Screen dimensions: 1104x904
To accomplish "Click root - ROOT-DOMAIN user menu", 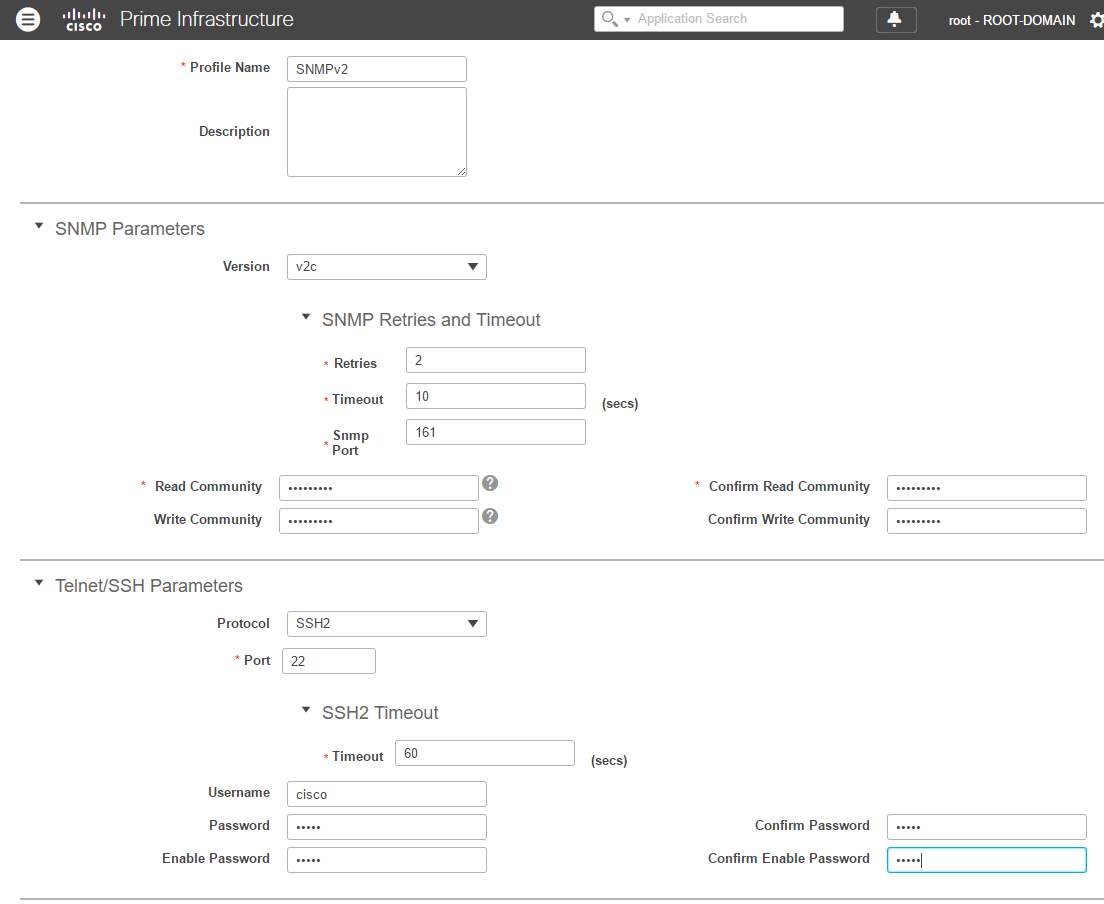I will [1011, 20].
